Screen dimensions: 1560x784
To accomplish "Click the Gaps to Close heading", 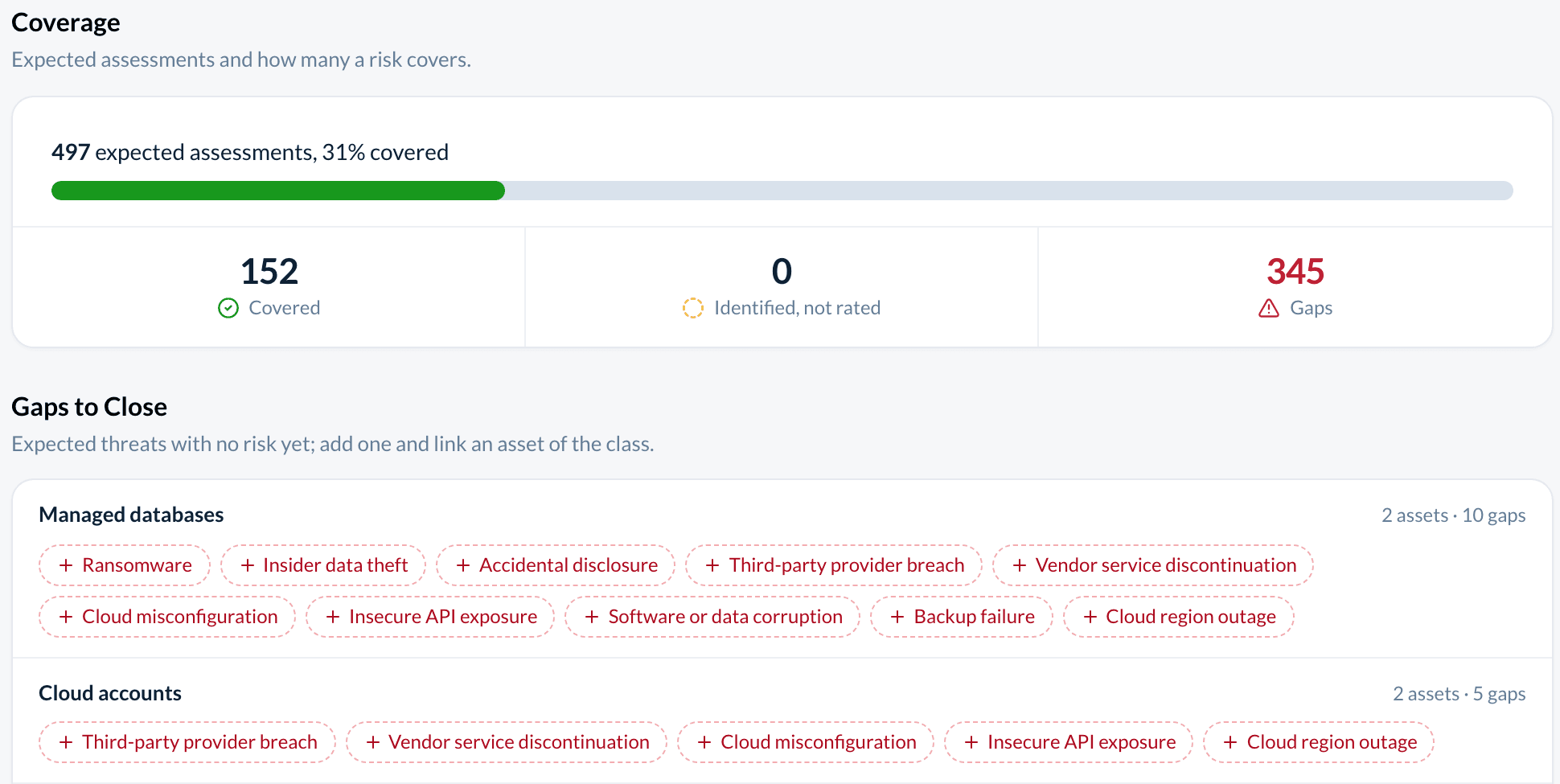I will pos(89,407).
